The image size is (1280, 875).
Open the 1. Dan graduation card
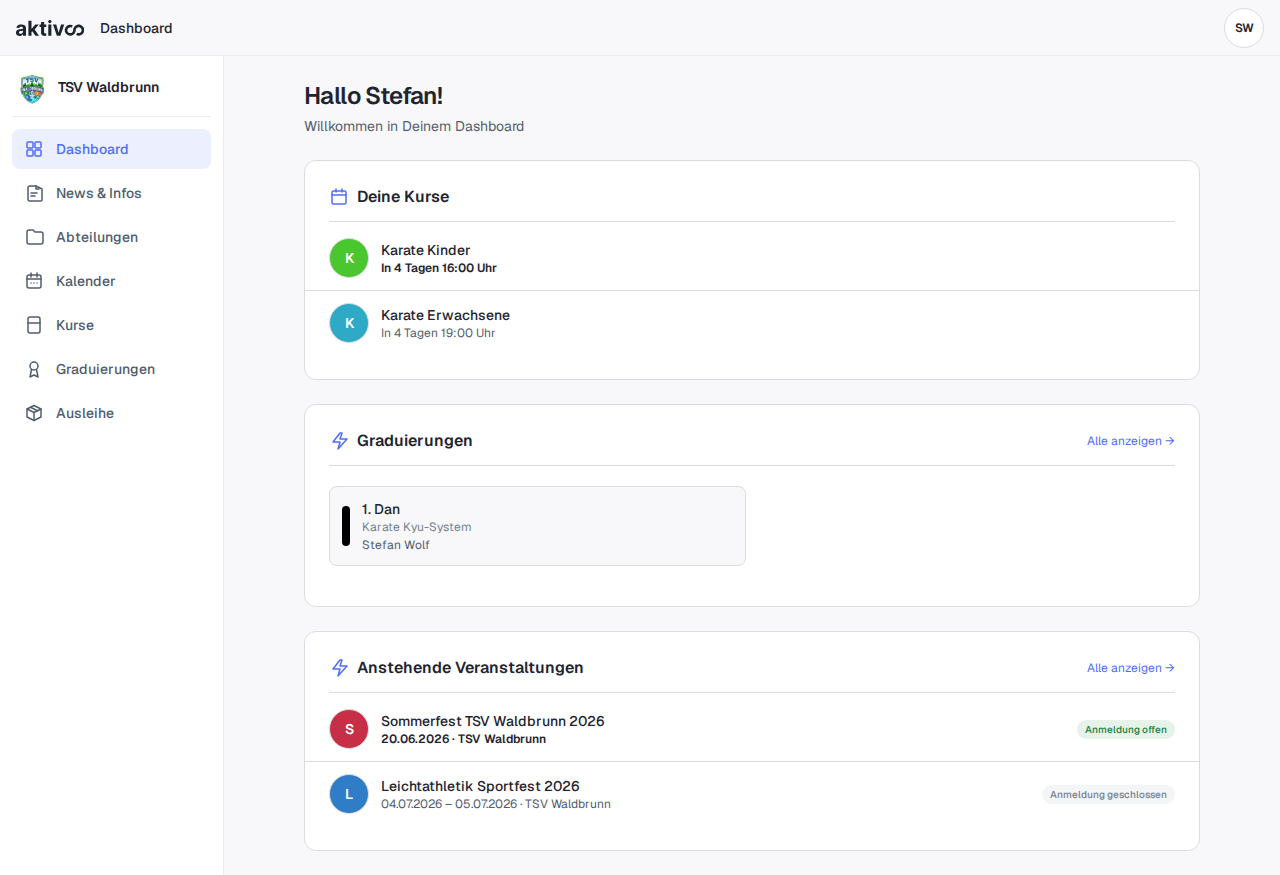pos(537,526)
